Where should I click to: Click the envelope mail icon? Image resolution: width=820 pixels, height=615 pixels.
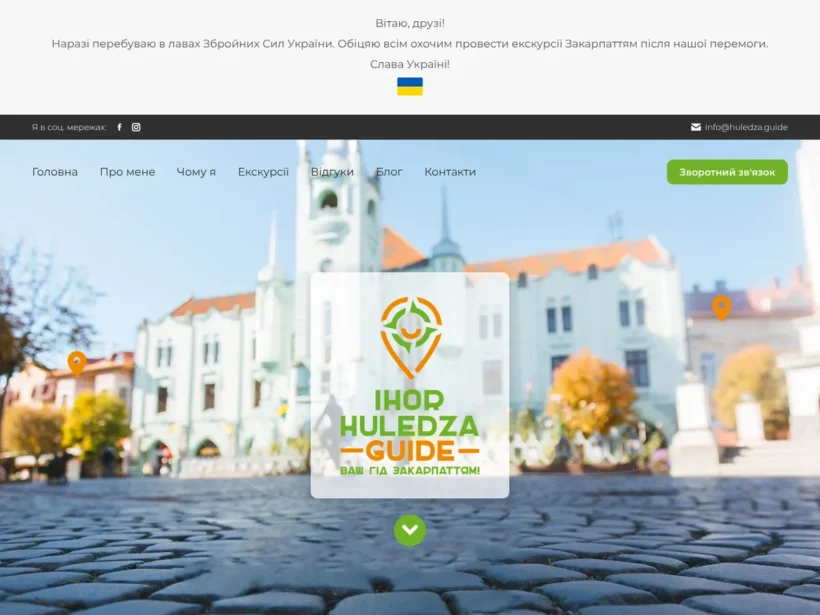tap(696, 127)
